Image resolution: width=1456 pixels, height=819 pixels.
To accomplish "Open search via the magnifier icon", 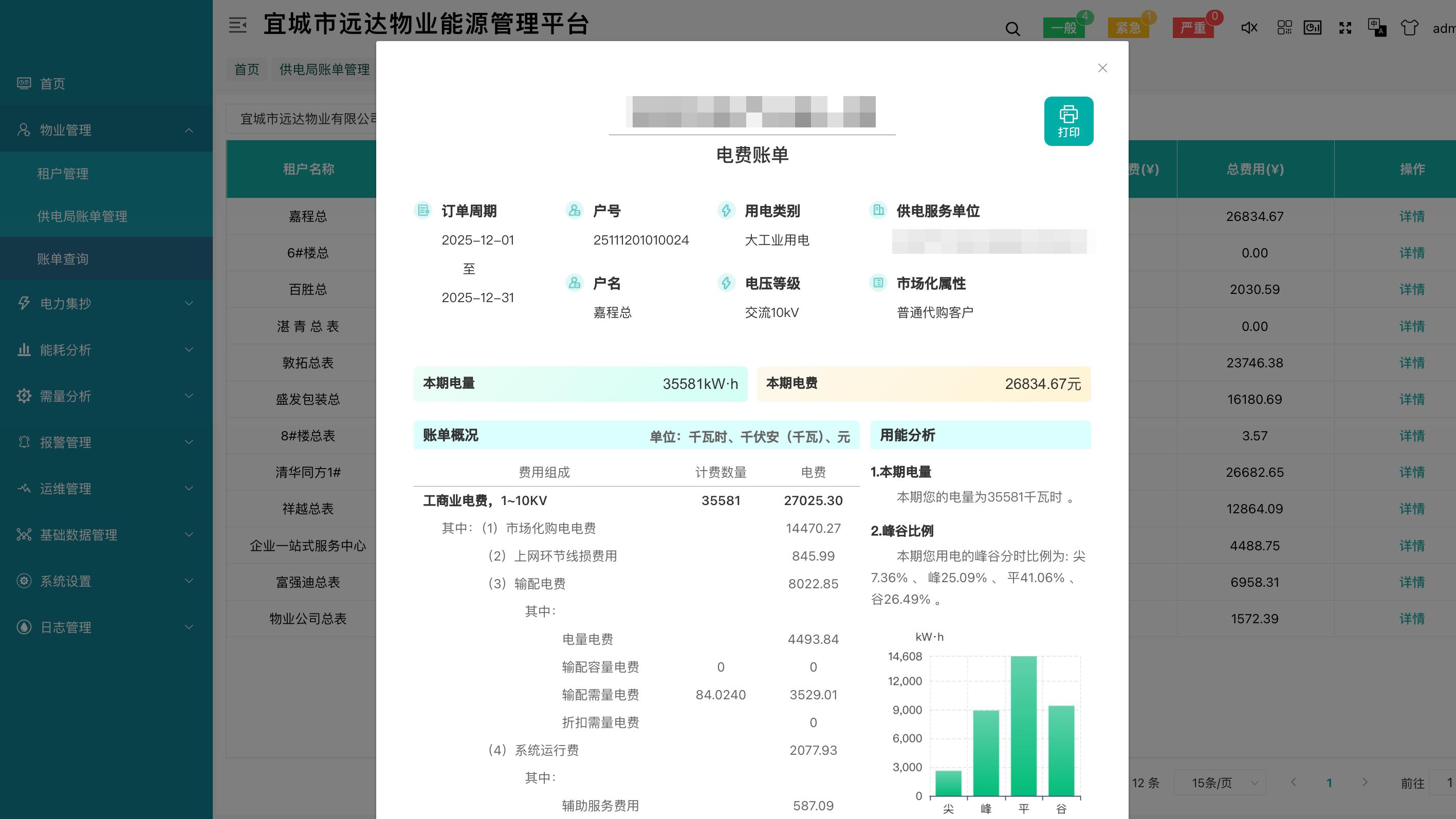I will (x=1012, y=28).
